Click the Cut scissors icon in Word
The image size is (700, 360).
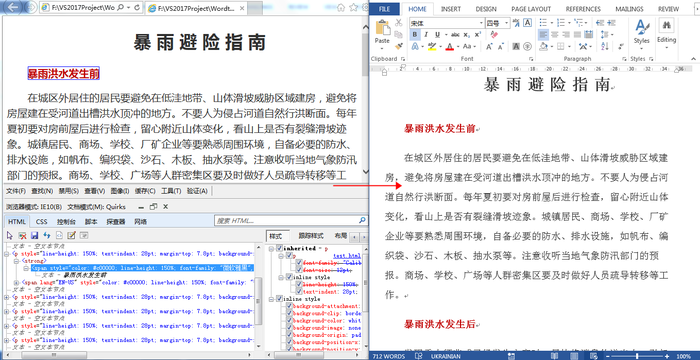pos(399,23)
